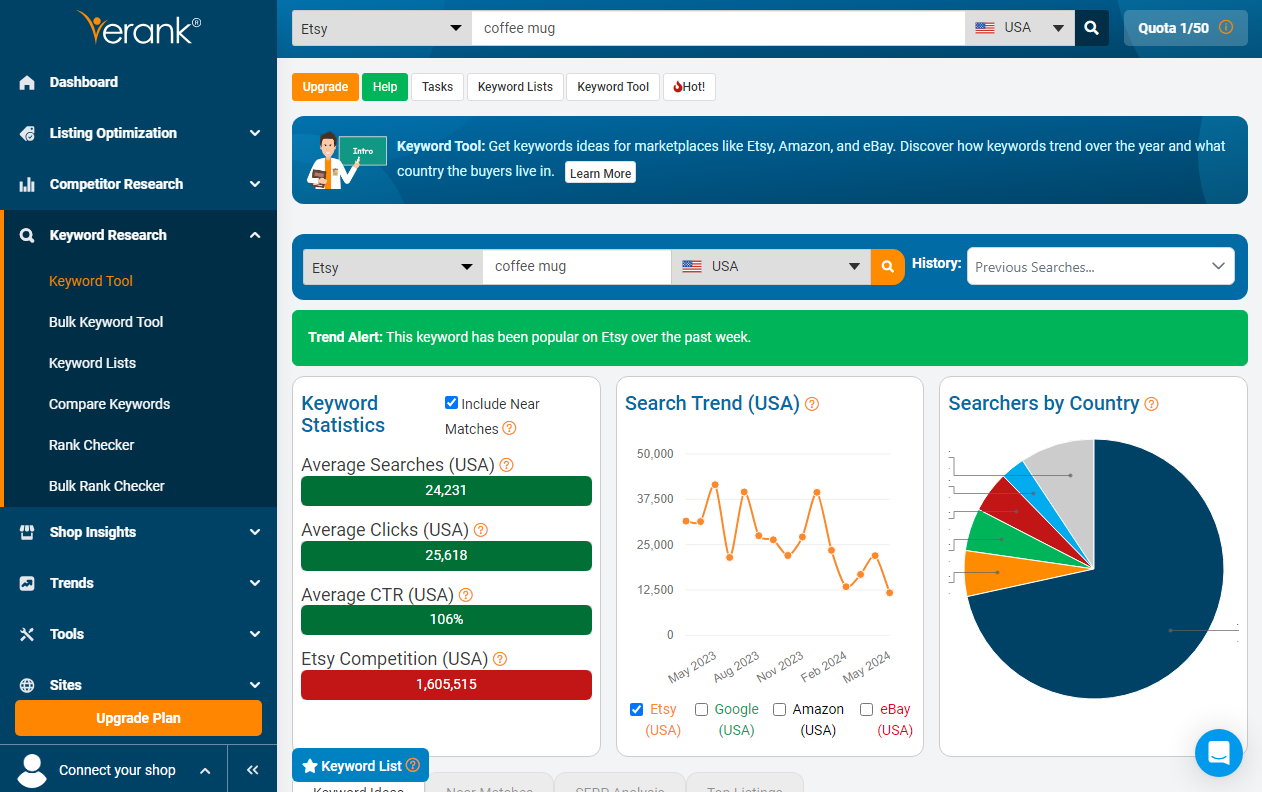
Task: Click the Competitor Research bar chart icon
Action: (x=27, y=185)
